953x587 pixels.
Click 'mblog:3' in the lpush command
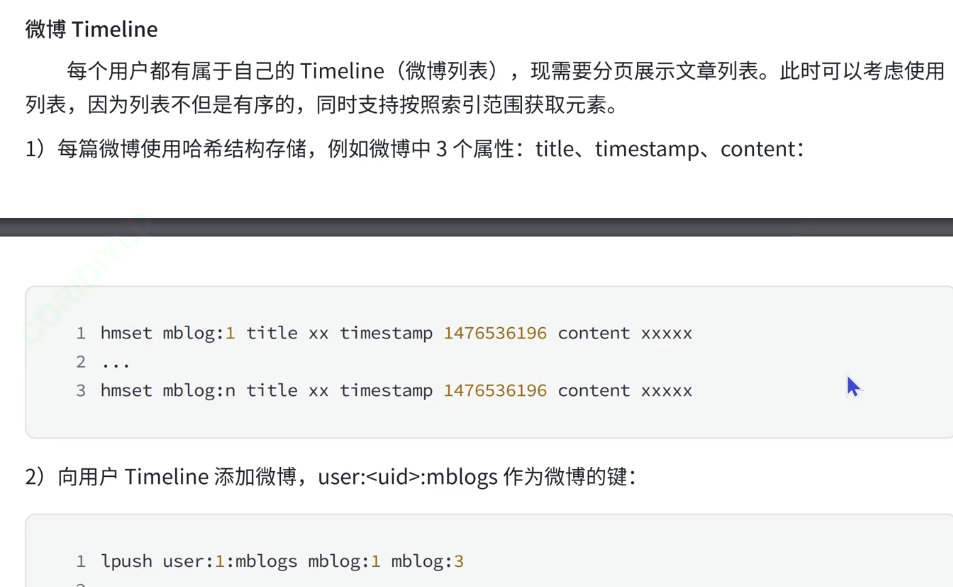tap(427, 561)
